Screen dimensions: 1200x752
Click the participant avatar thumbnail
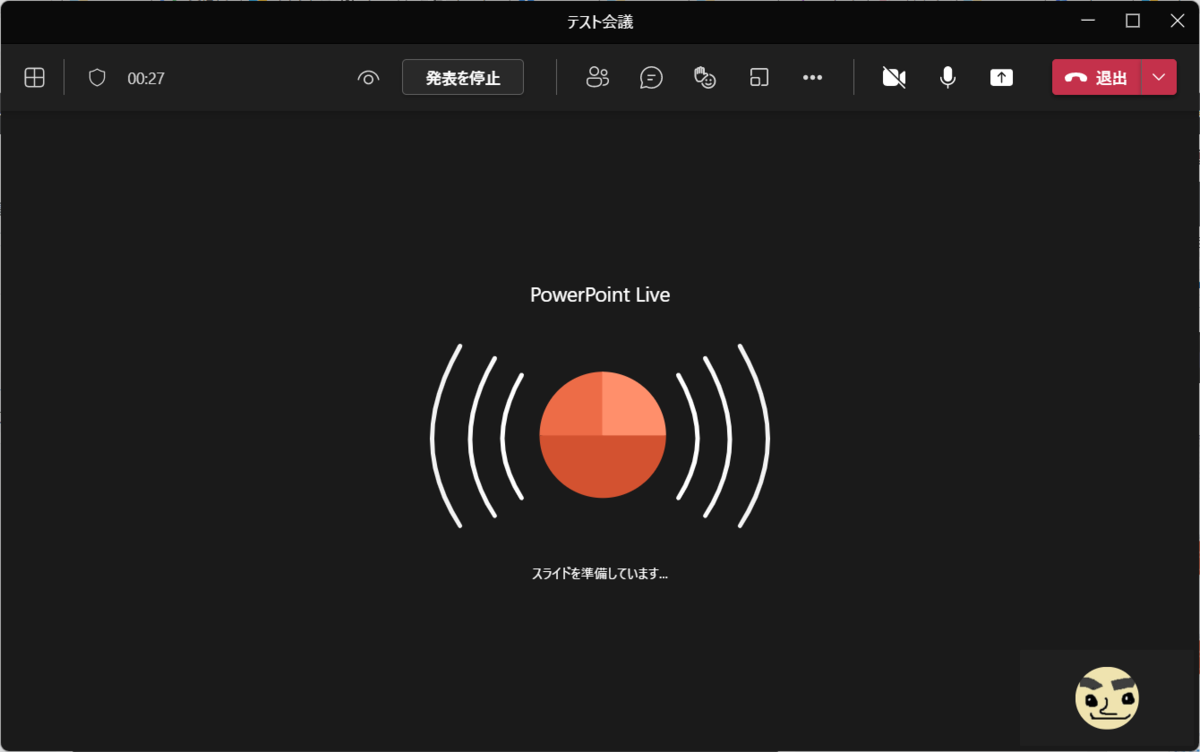click(x=1107, y=697)
